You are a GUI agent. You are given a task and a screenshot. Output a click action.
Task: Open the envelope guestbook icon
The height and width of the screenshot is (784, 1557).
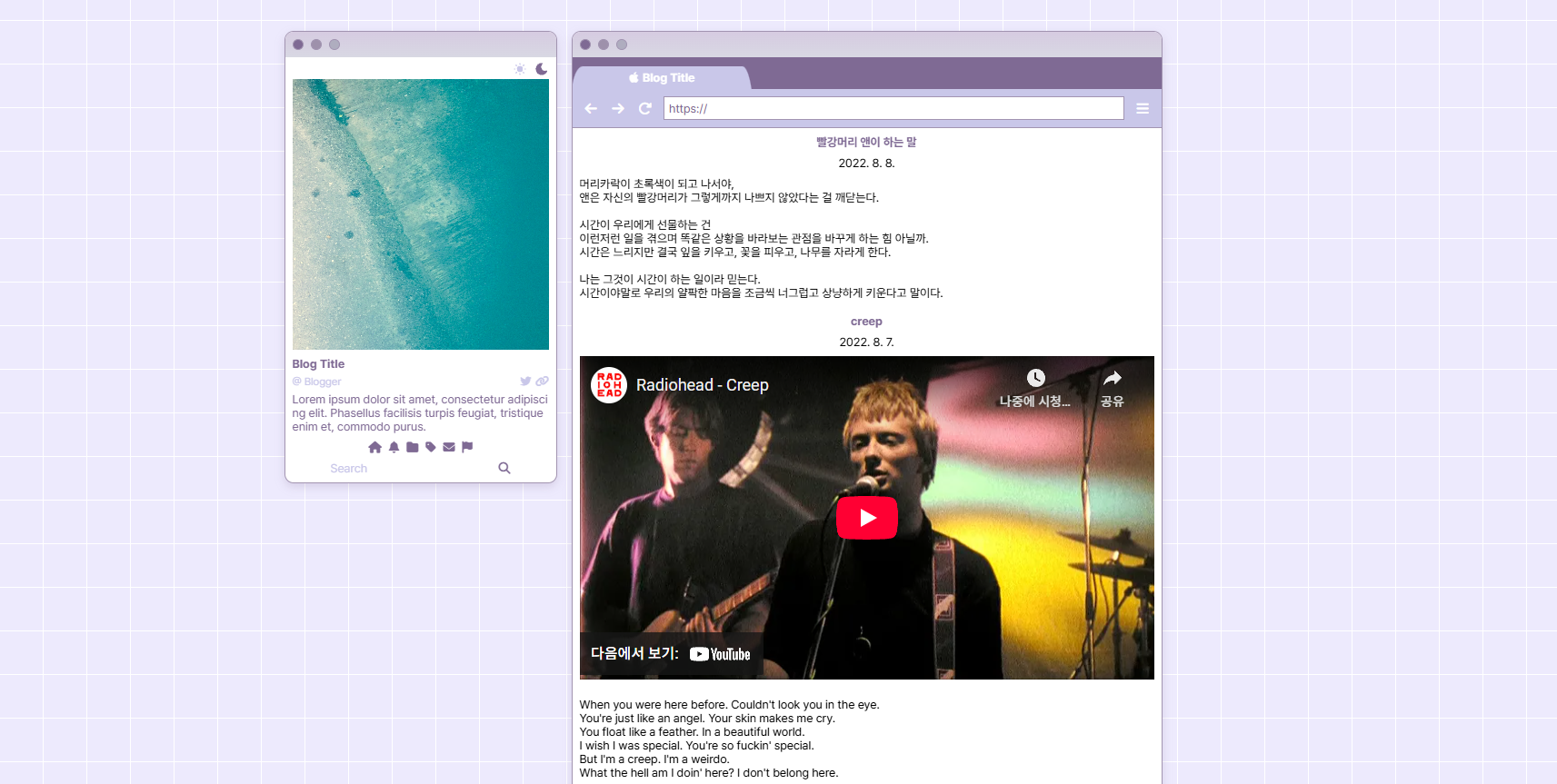(449, 447)
